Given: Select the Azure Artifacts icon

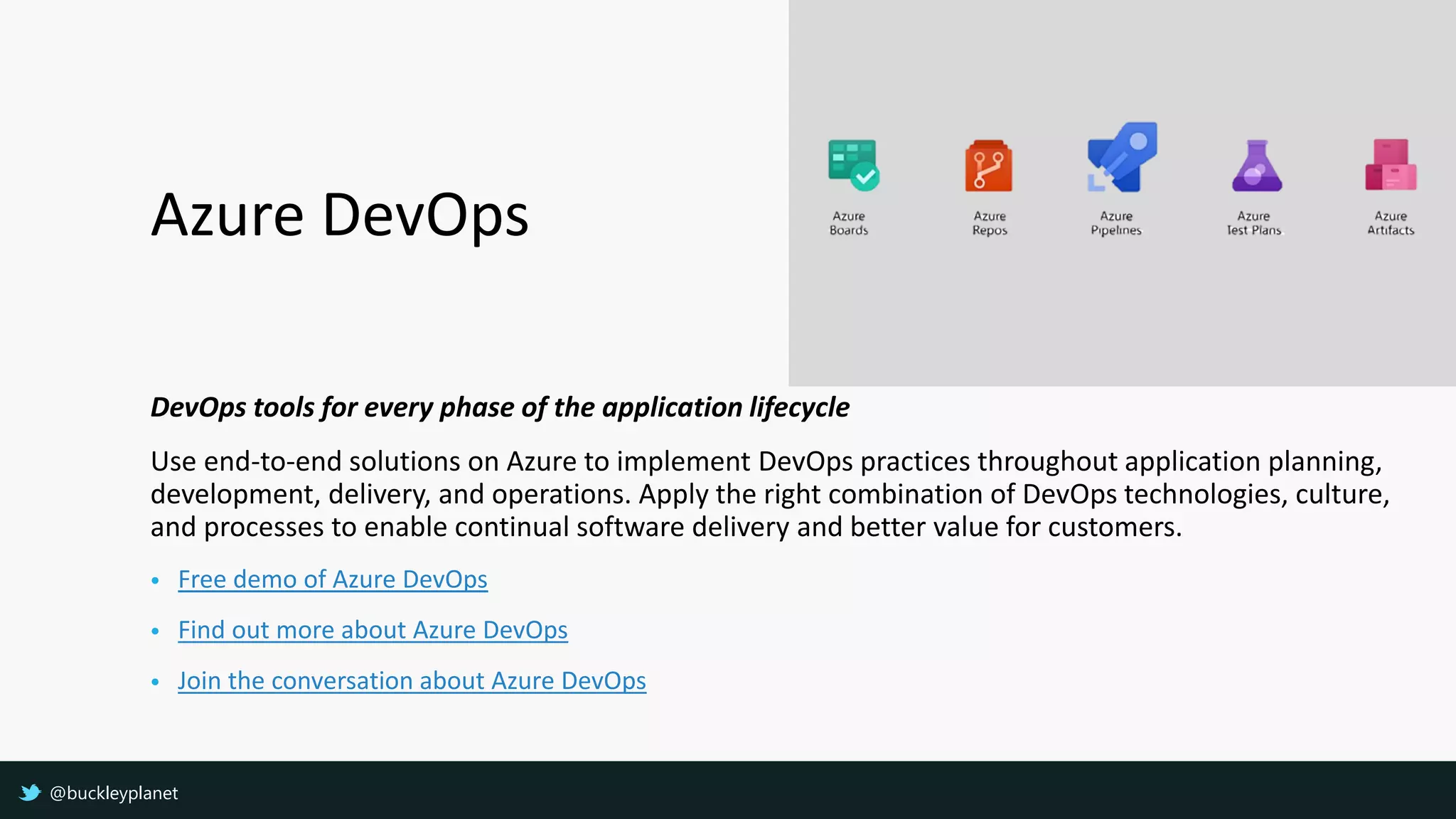Looking at the screenshot, I should [x=1391, y=165].
